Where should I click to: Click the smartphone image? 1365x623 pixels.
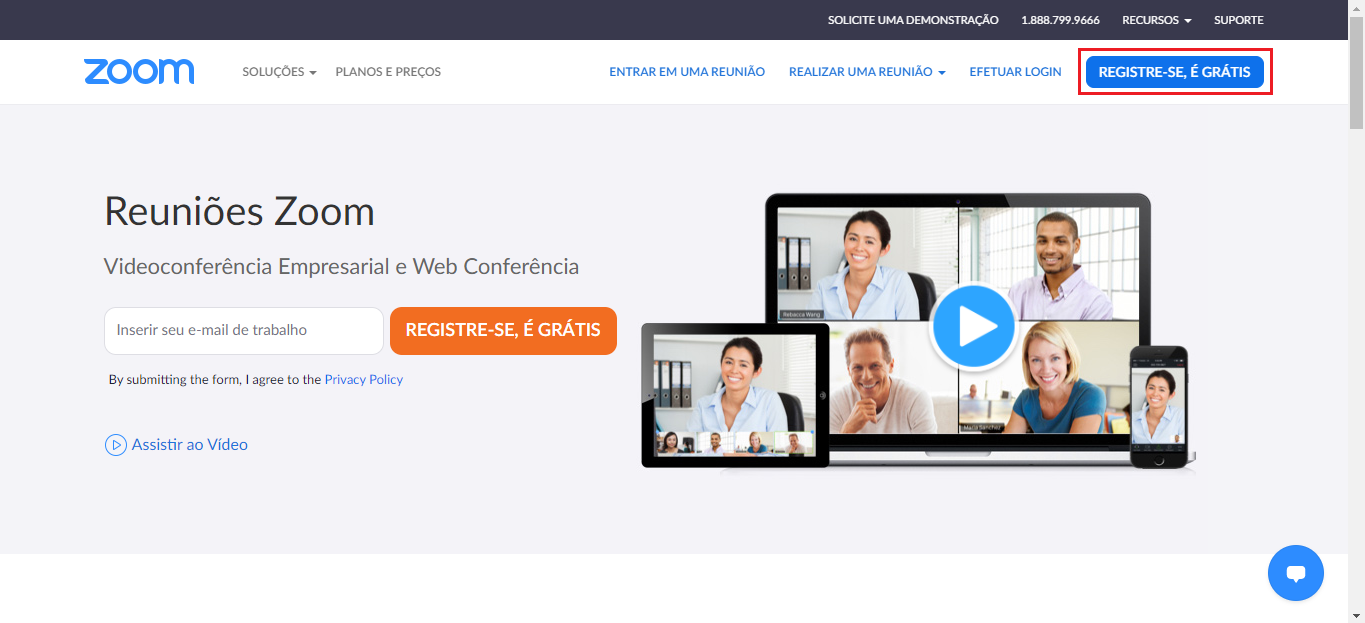click(1159, 406)
